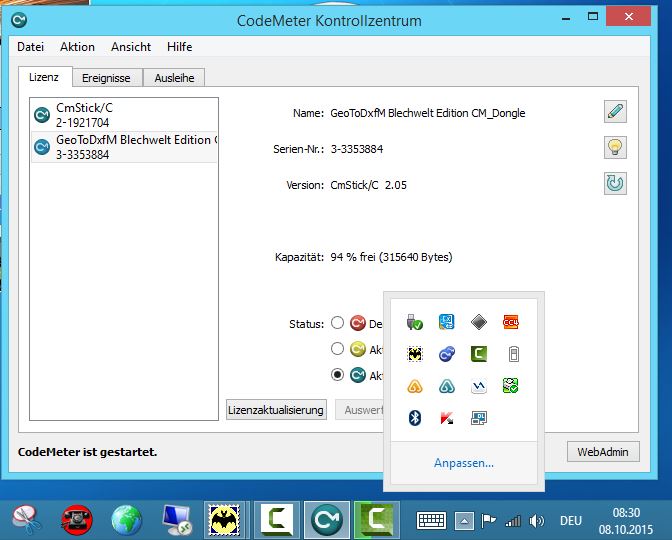
Task: Select the third status radio button
Action: (338, 375)
